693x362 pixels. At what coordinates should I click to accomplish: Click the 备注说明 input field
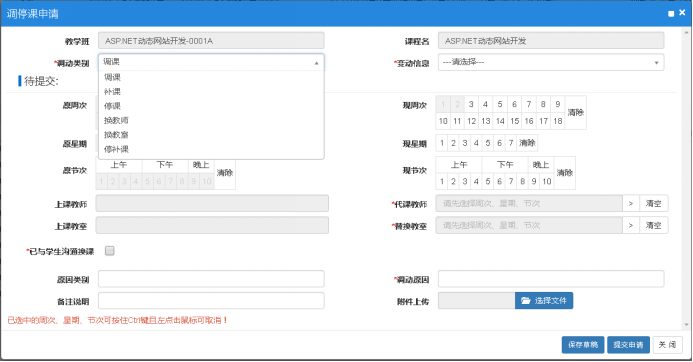pos(211,301)
